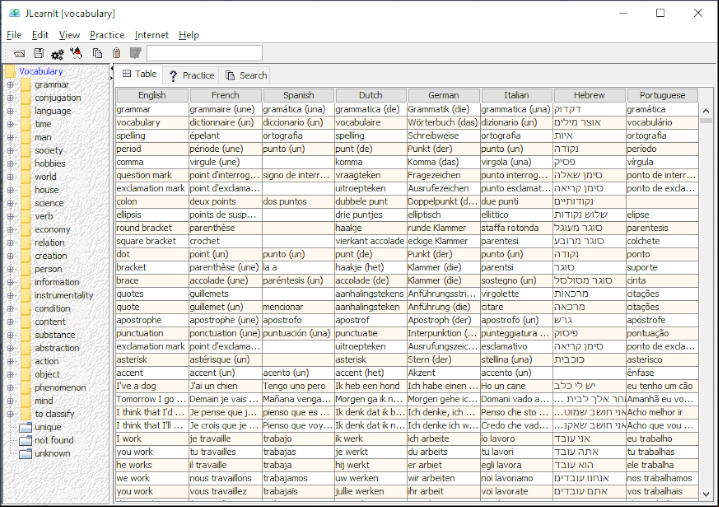Click the Portuguese column header

[662, 95]
